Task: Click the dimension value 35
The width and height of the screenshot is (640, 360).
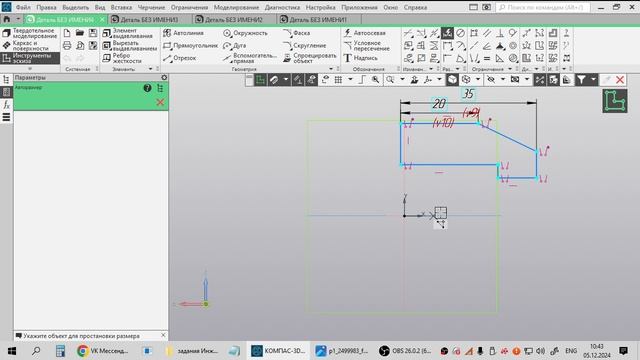Action: point(468,94)
